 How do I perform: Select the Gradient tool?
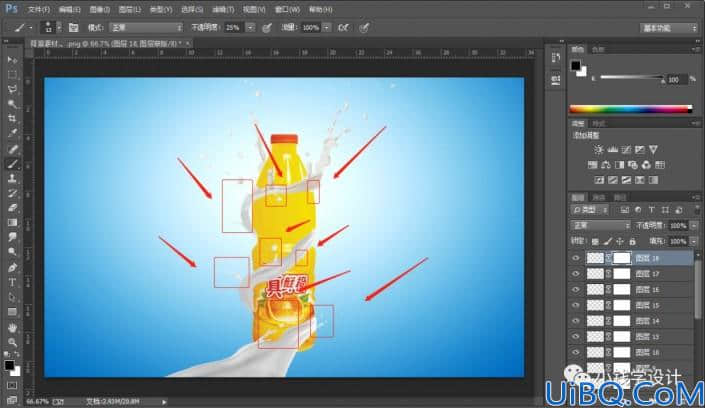tap(12, 223)
